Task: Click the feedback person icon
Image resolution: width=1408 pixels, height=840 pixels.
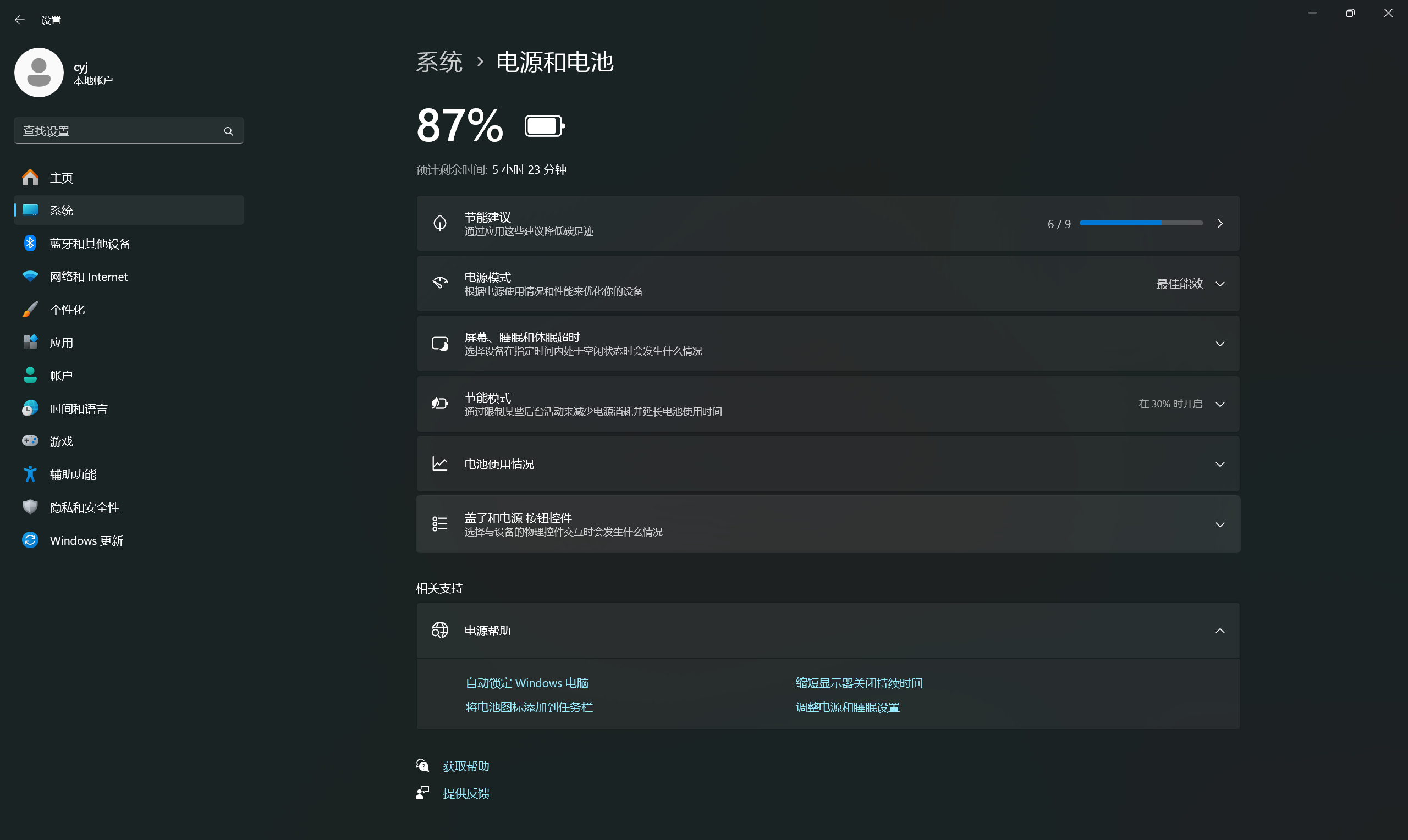Action: [422, 793]
